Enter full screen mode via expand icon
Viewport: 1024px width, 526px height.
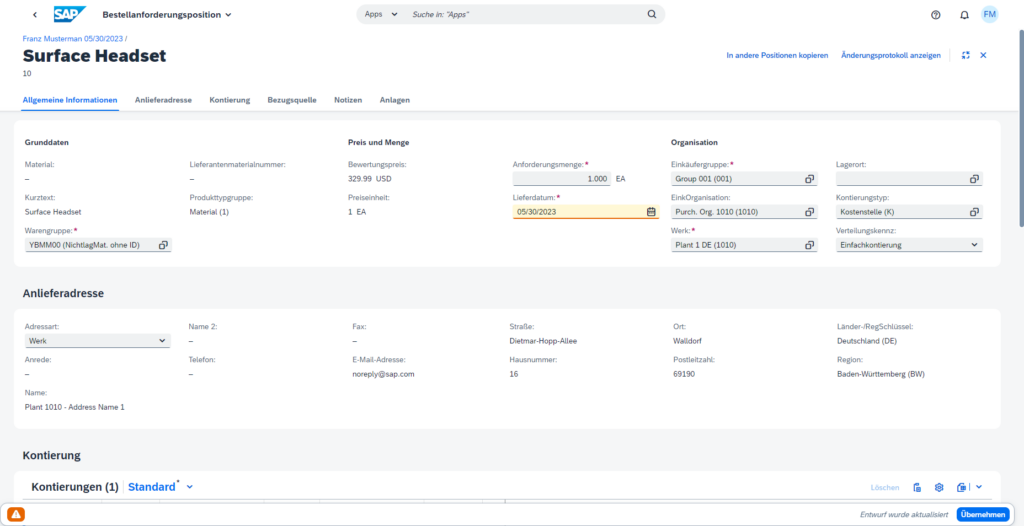(965, 56)
